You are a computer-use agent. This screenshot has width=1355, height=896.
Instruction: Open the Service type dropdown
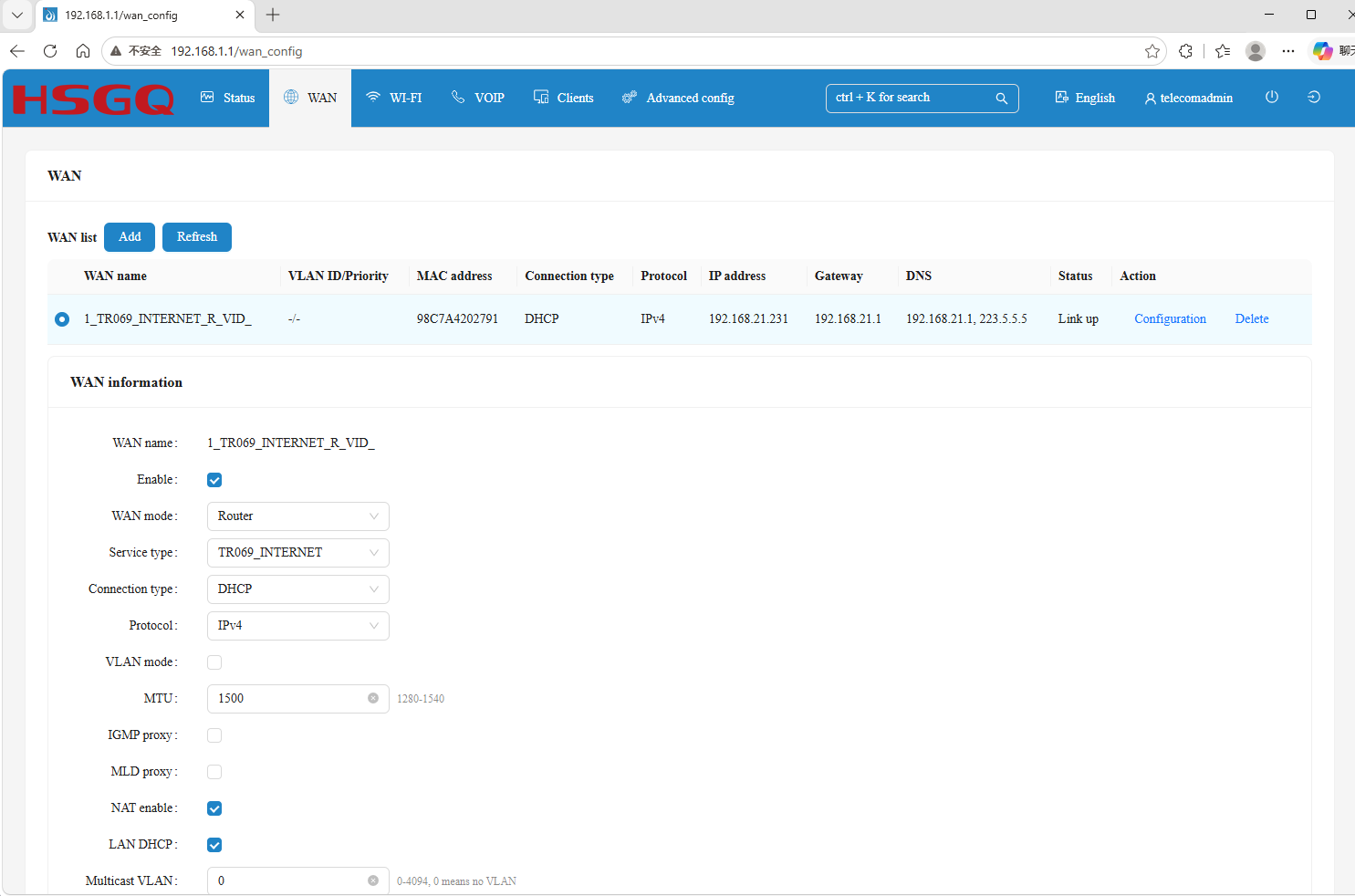pyautogui.click(x=298, y=553)
